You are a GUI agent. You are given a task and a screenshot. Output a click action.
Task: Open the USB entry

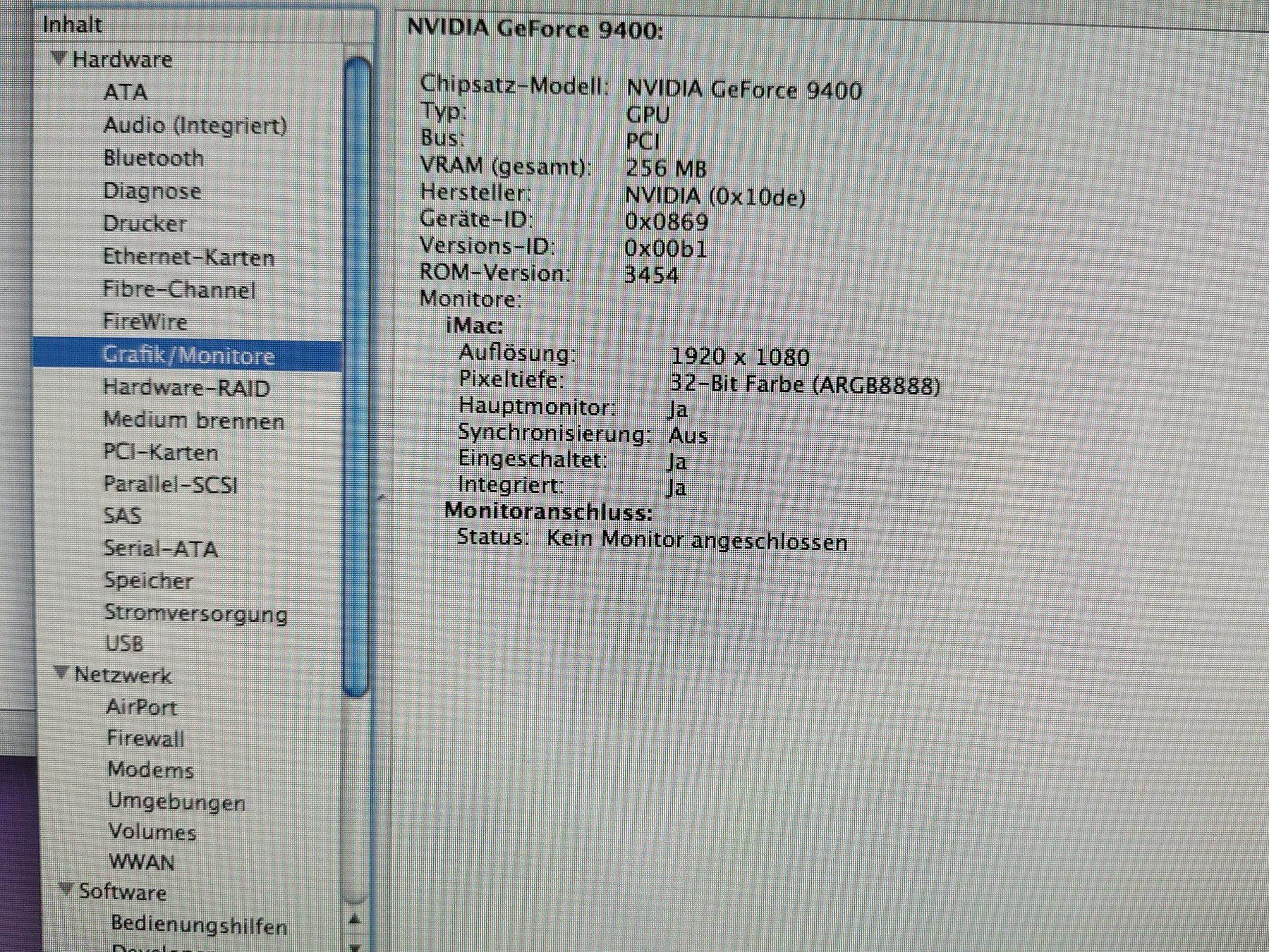[124, 643]
